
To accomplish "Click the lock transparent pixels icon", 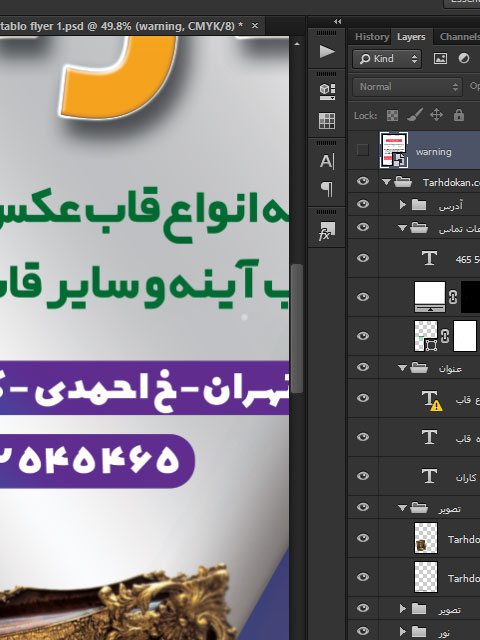I will (x=392, y=116).
